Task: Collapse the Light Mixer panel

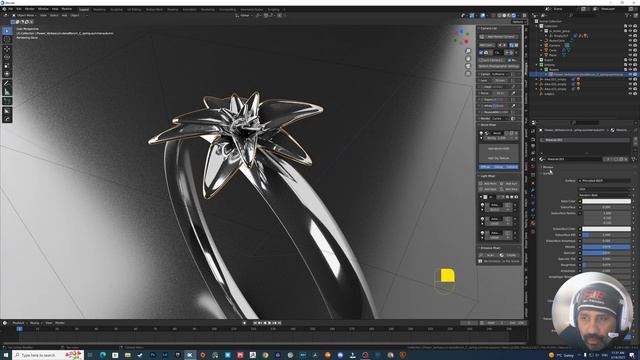Action: tap(488, 176)
